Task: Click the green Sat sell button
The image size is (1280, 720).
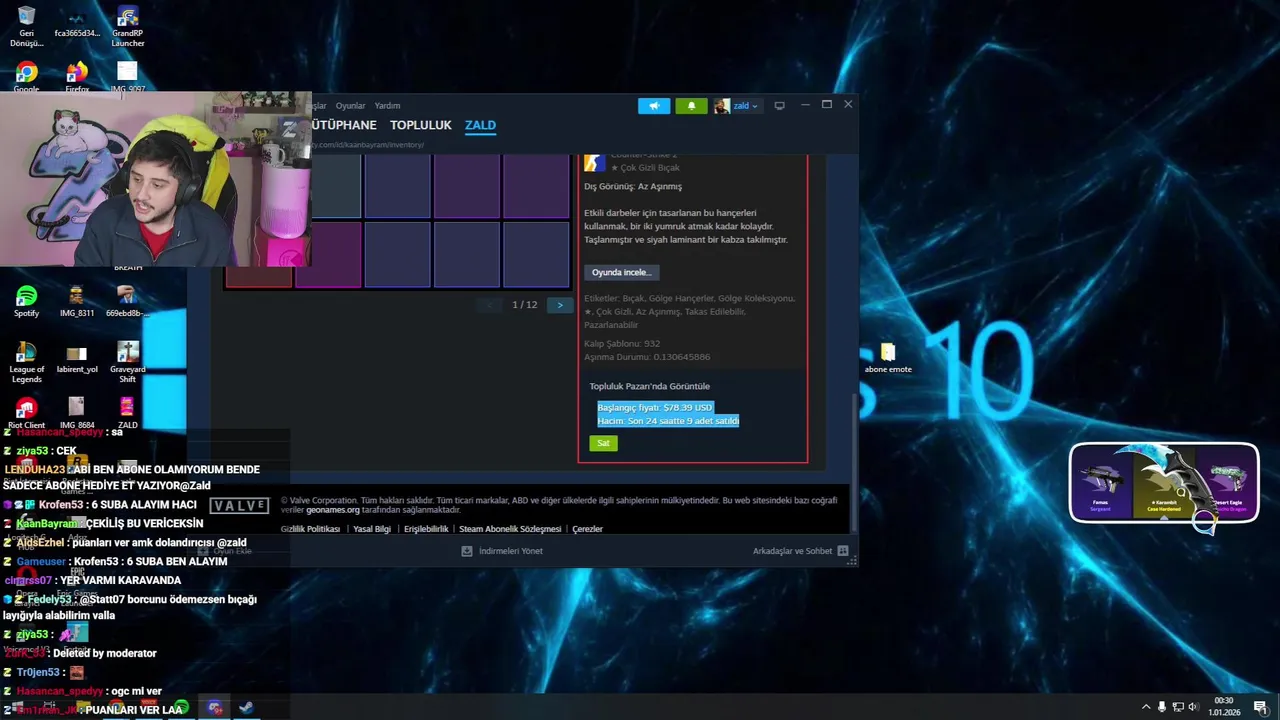Action: click(603, 443)
